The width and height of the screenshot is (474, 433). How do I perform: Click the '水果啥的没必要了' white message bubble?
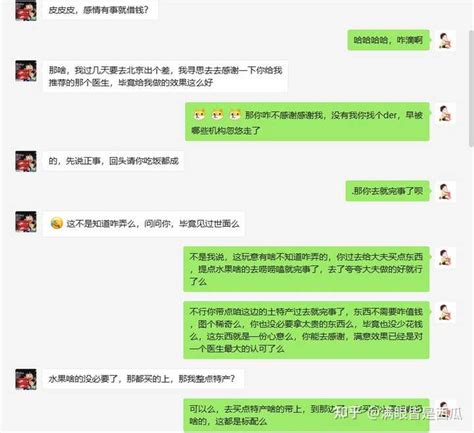(x=143, y=379)
